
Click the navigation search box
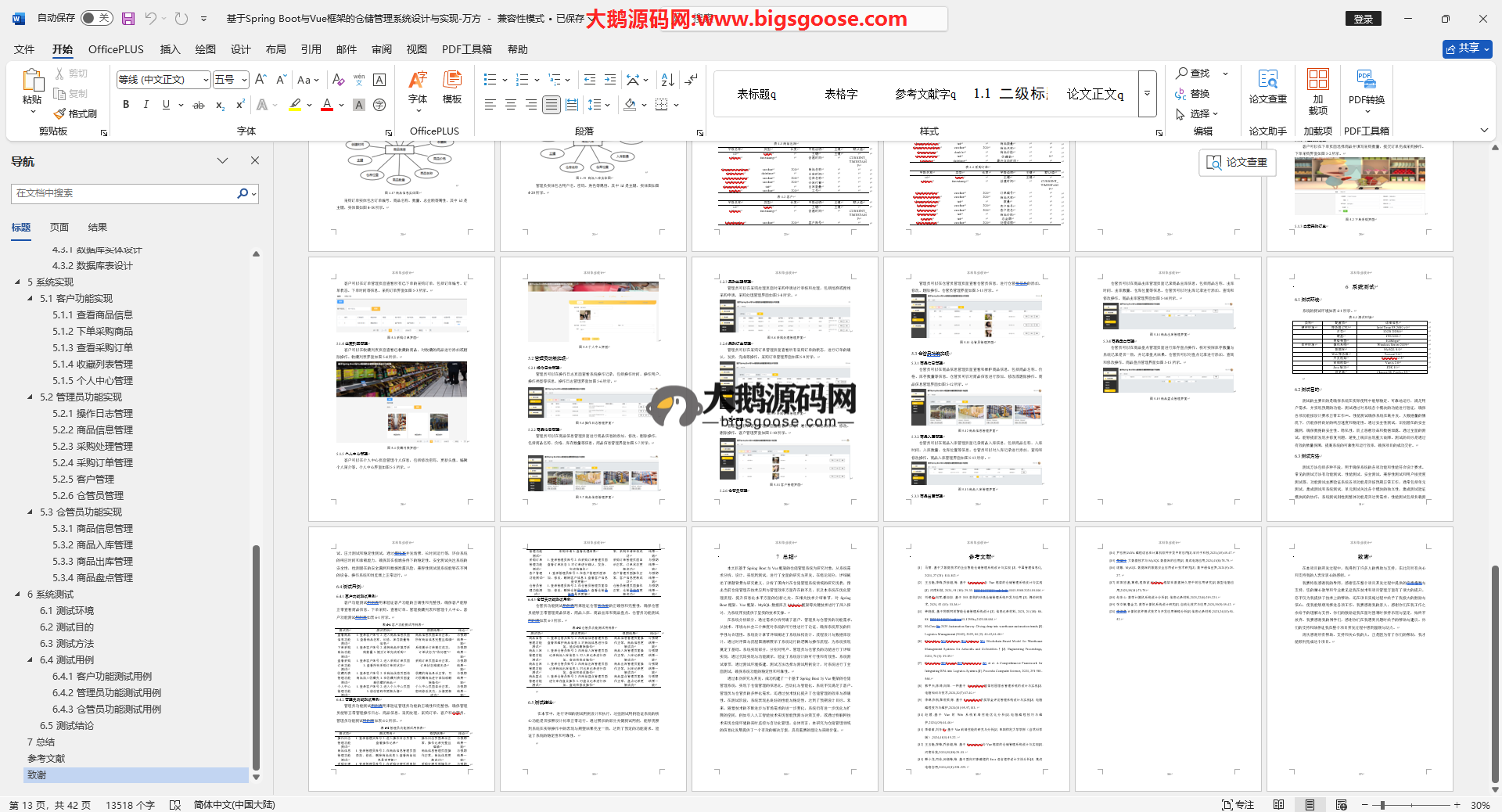(125, 193)
